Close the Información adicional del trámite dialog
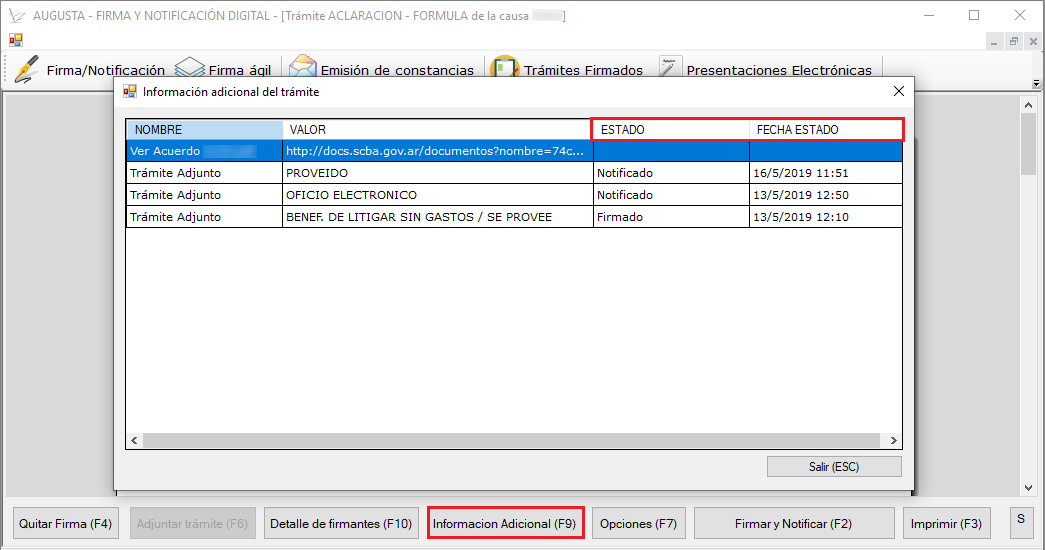Image resolution: width=1045 pixels, height=550 pixels. pyautogui.click(x=898, y=91)
